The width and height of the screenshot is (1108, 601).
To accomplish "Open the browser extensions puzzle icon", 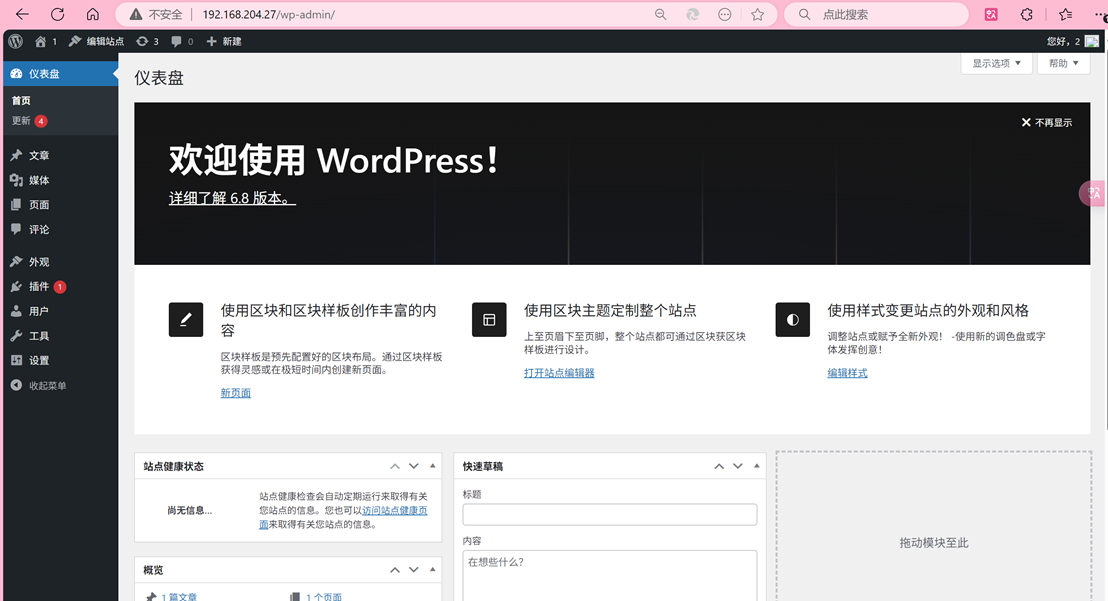I will pos(1027,14).
